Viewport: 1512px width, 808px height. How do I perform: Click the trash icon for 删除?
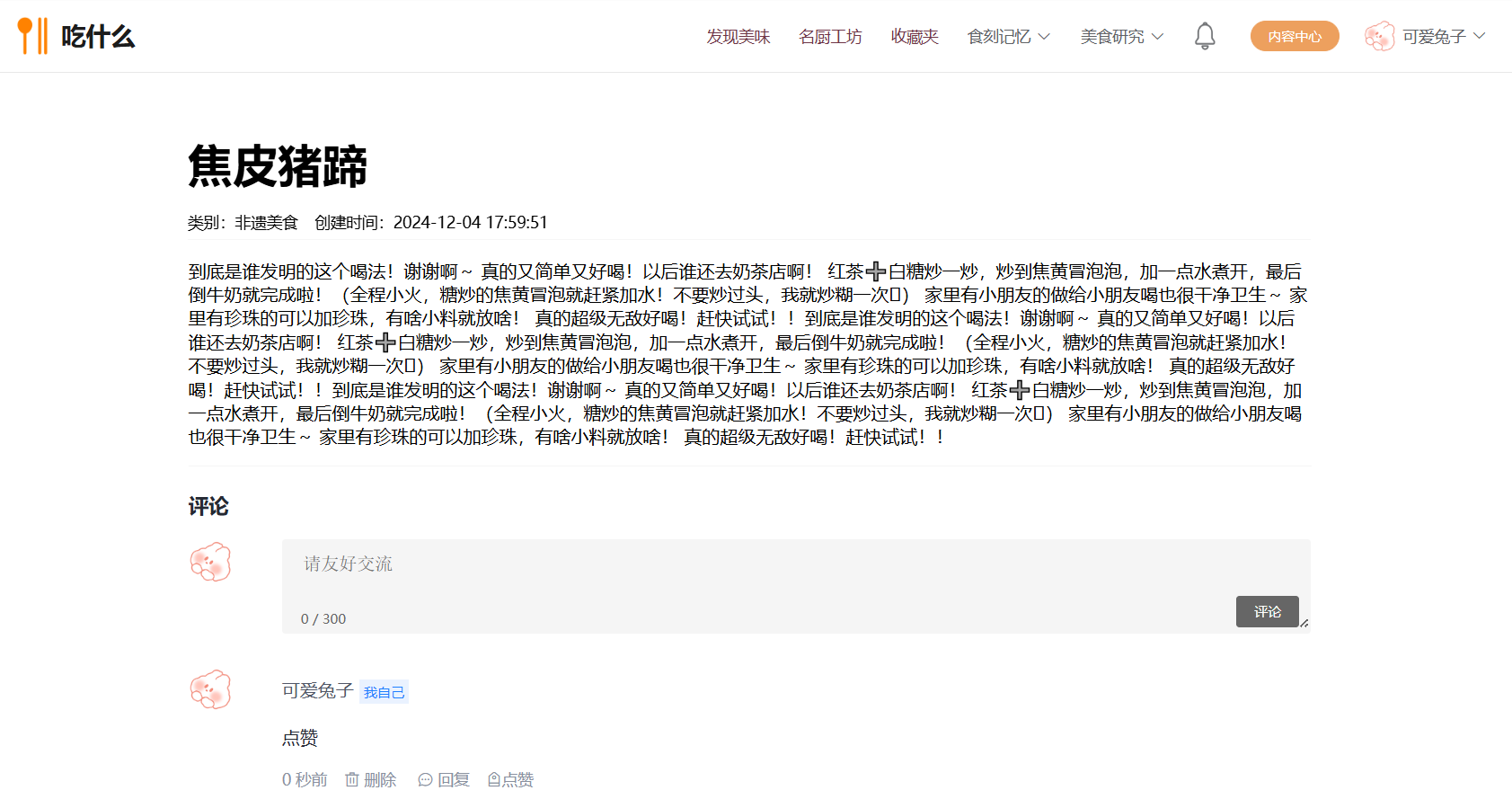352,779
